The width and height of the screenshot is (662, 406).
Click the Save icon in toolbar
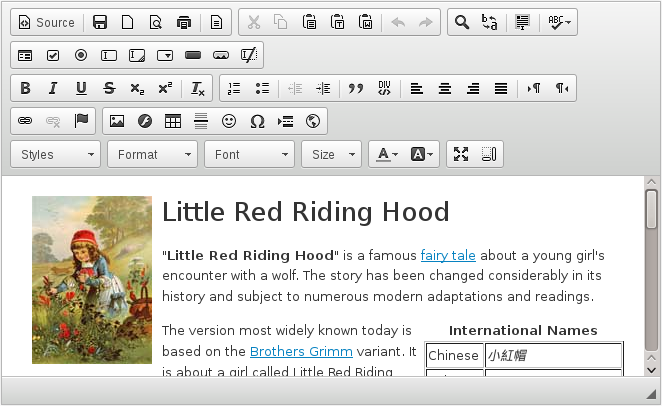[x=100, y=22]
